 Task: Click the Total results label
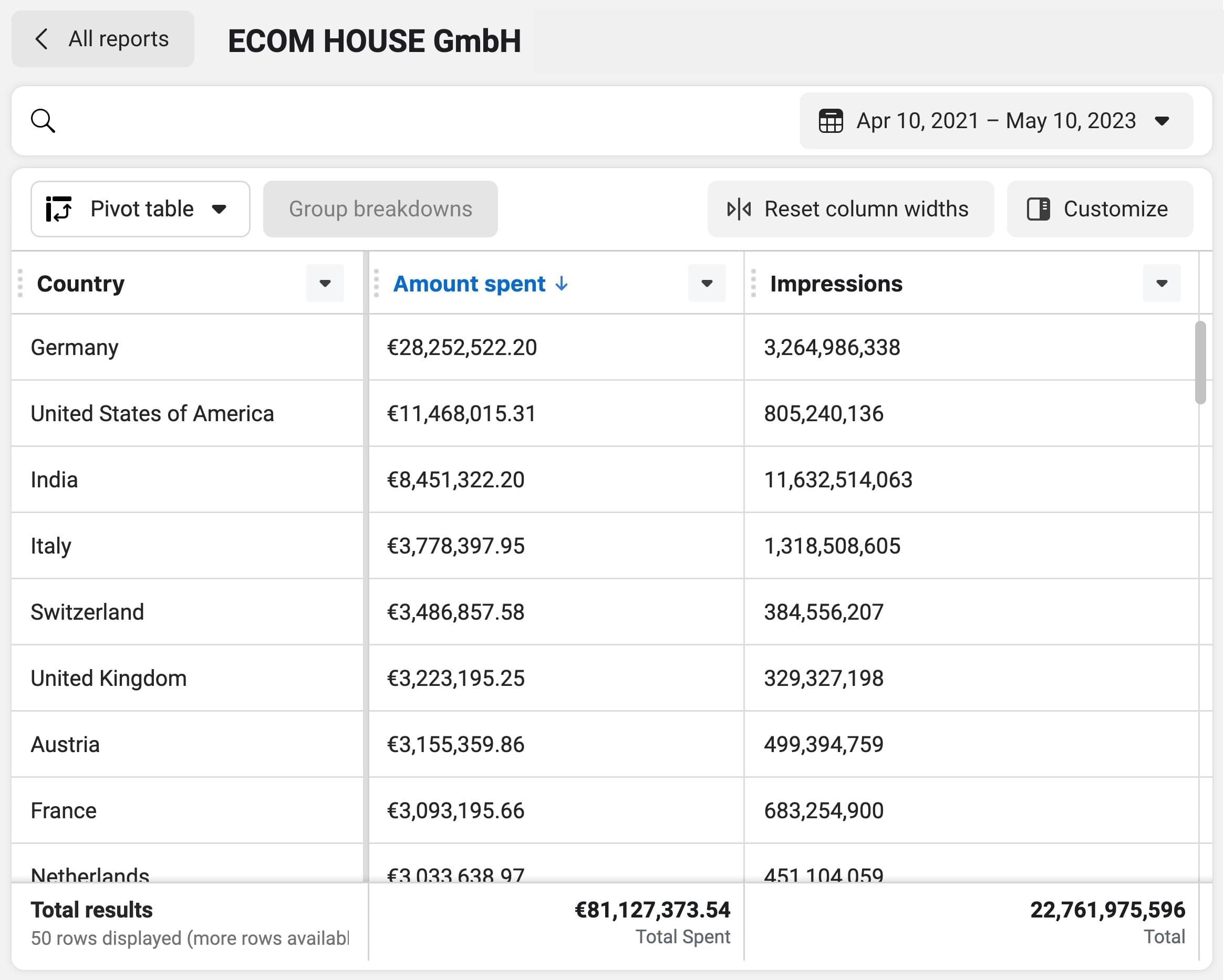[91, 910]
